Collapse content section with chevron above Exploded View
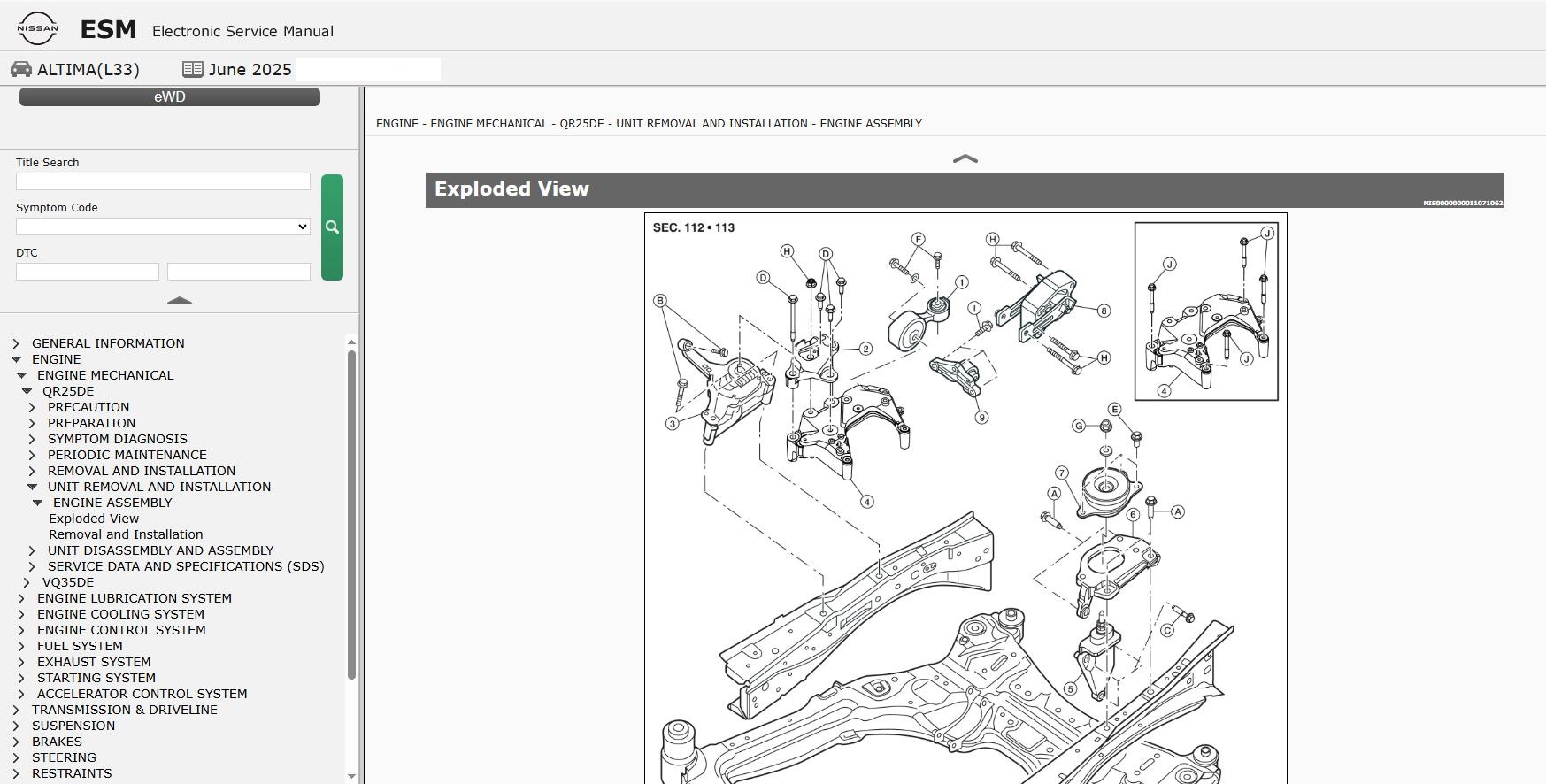Image resolution: width=1546 pixels, height=784 pixels. tap(965, 159)
